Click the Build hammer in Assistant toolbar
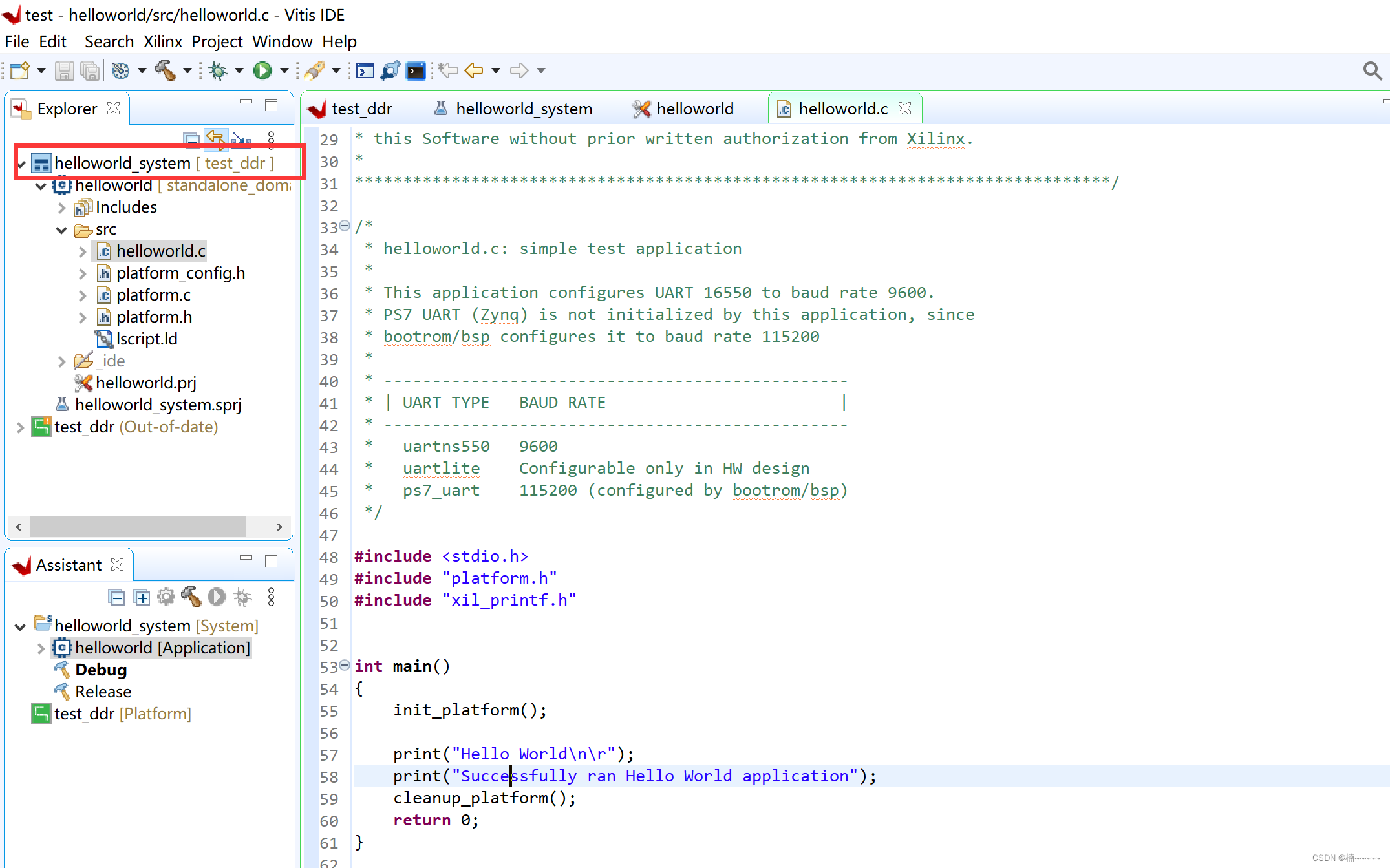This screenshot has width=1390, height=868. tap(191, 597)
